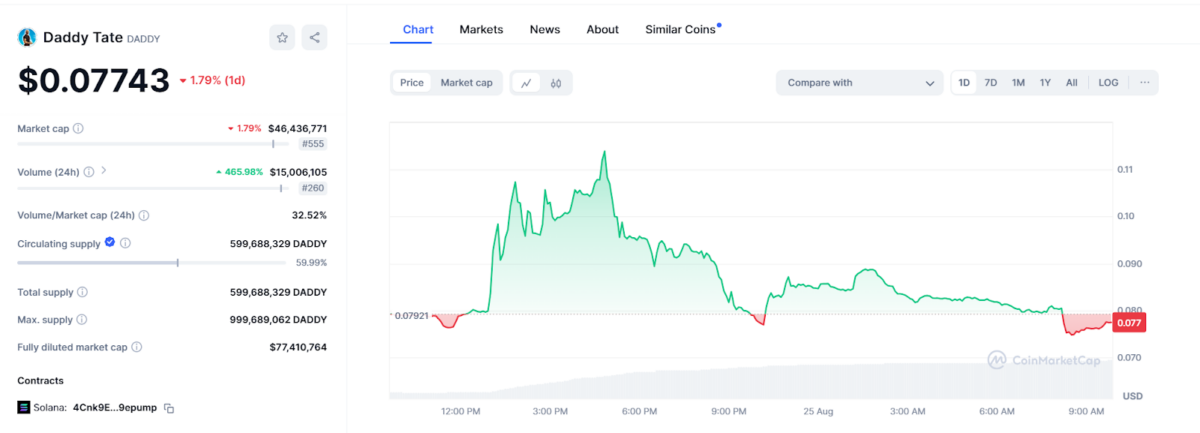1200x433 pixels.
Task: Expand Volume (24h) chevron arrow
Action: (x=104, y=171)
